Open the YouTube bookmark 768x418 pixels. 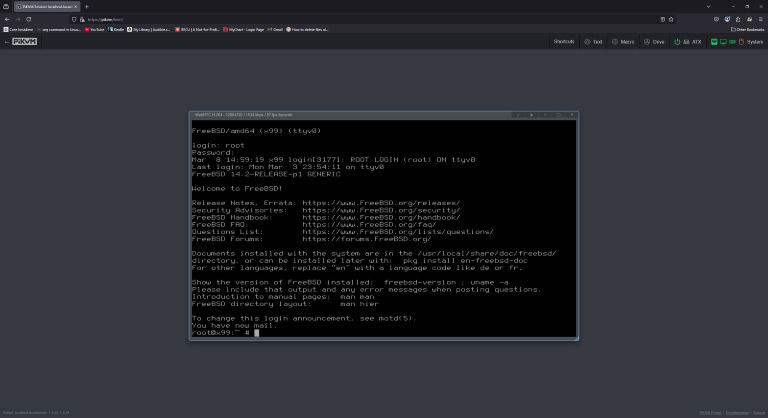click(x=95, y=30)
